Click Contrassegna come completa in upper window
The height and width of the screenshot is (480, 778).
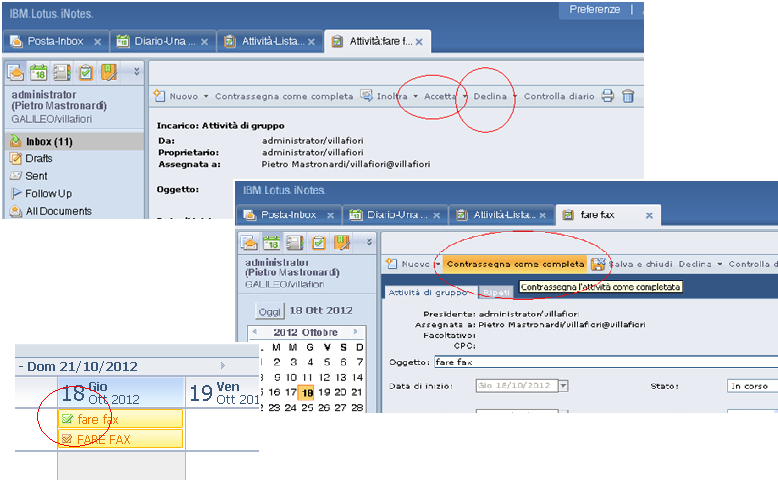pyautogui.click(x=284, y=96)
